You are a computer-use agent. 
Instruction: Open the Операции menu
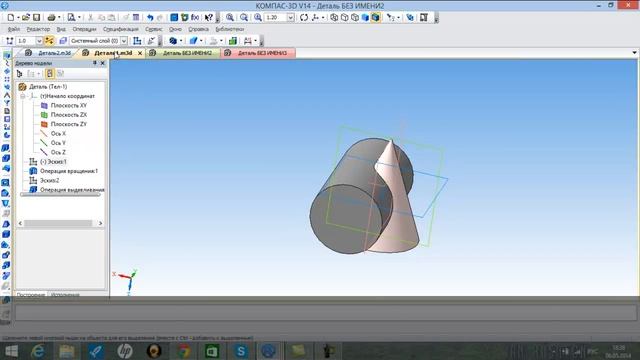point(84,29)
